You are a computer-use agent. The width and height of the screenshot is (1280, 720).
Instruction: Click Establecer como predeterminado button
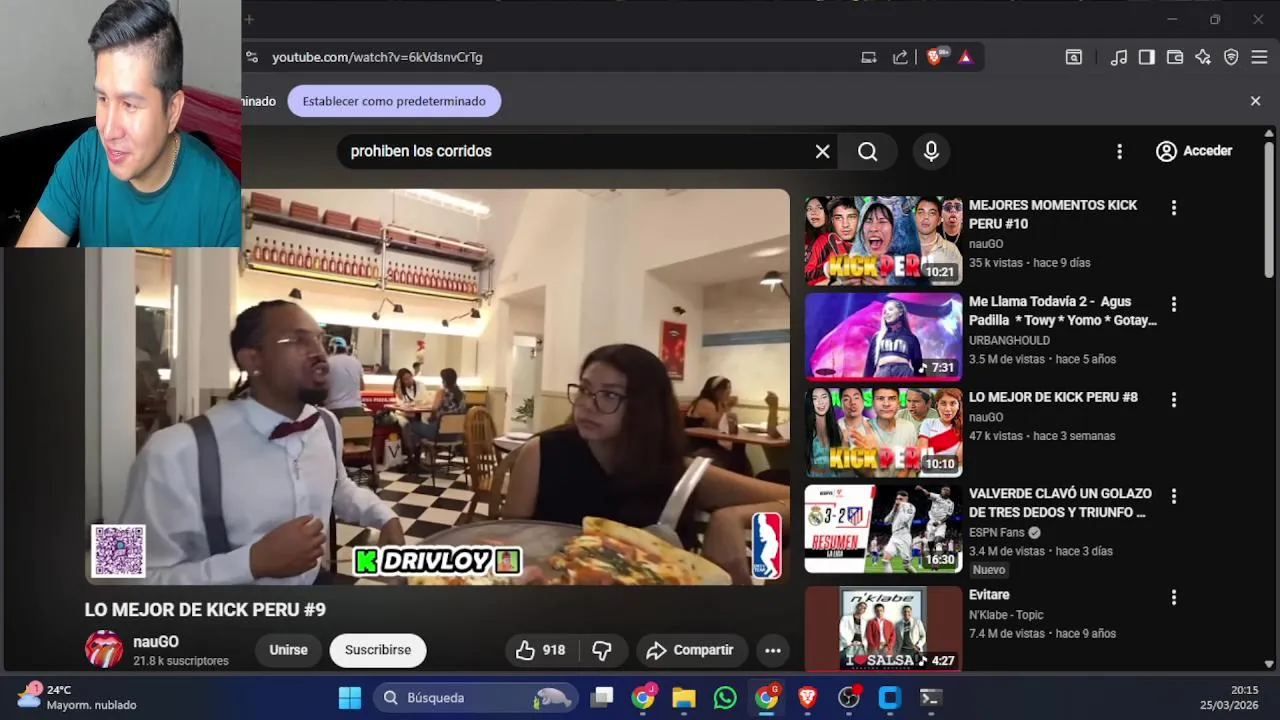click(x=394, y=101)
